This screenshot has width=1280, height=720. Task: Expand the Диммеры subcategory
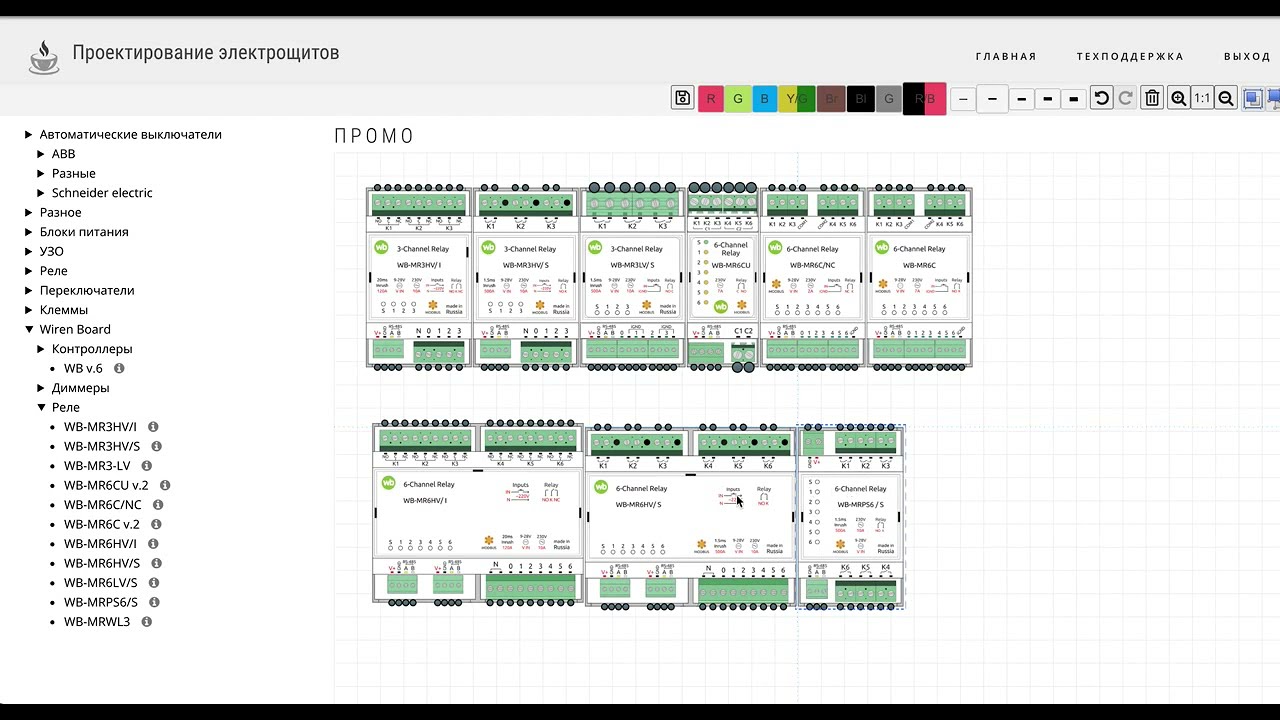click(x=41, y=388)
